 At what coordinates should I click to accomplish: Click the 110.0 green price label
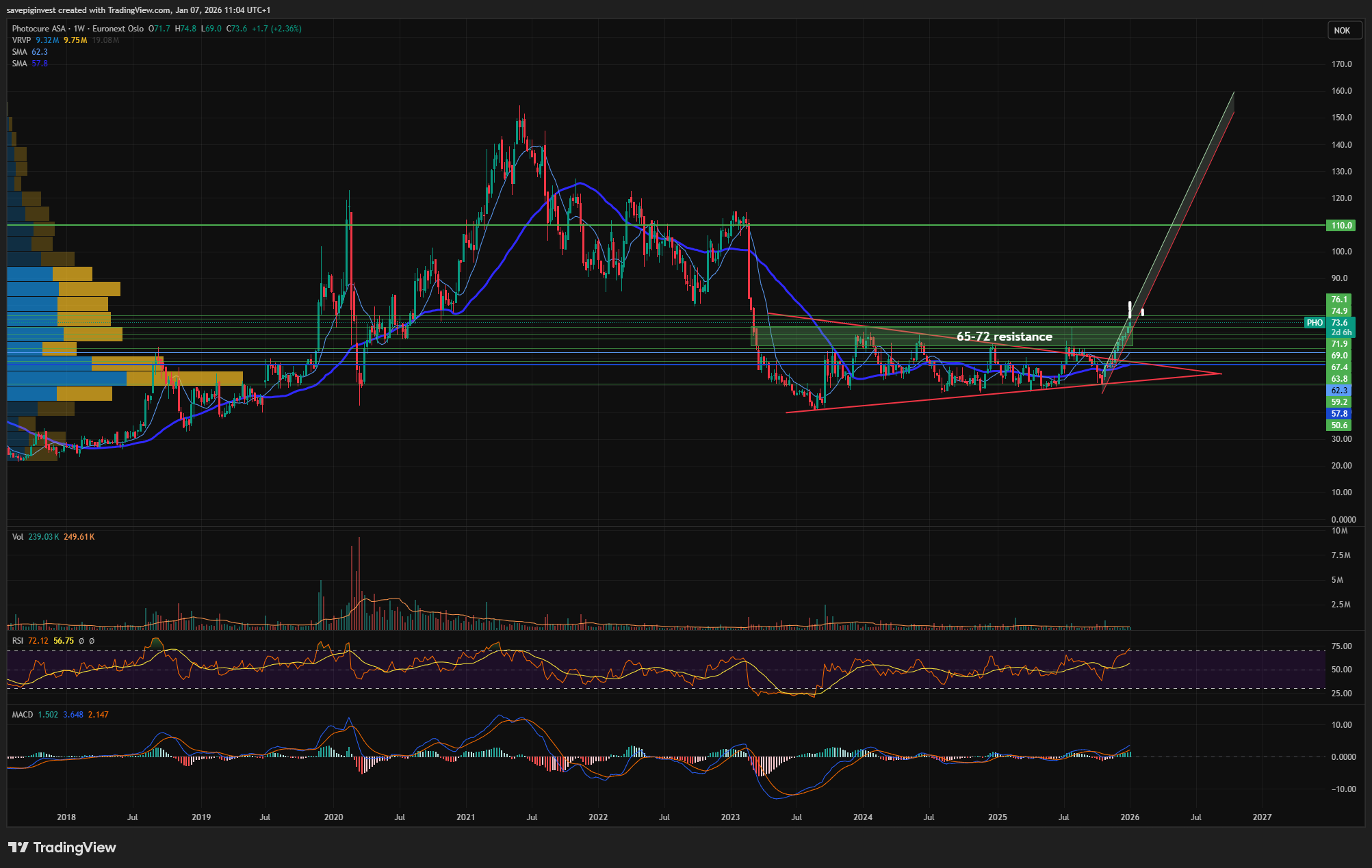(1340, 226)
